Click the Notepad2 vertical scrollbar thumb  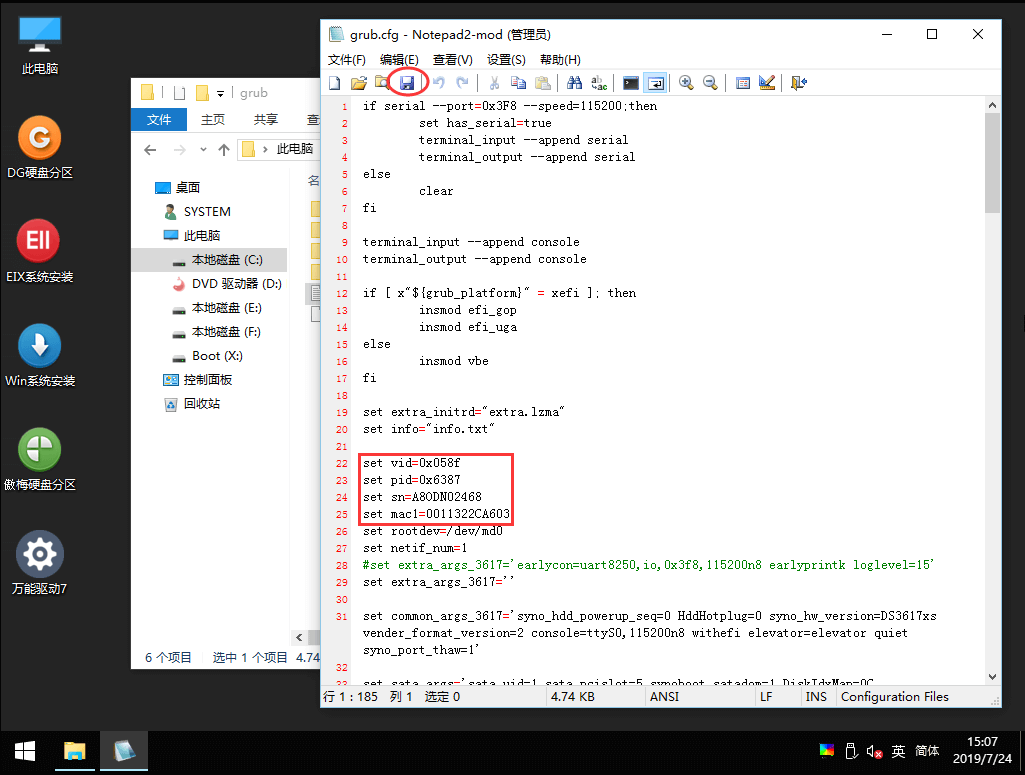coord(992,160)
